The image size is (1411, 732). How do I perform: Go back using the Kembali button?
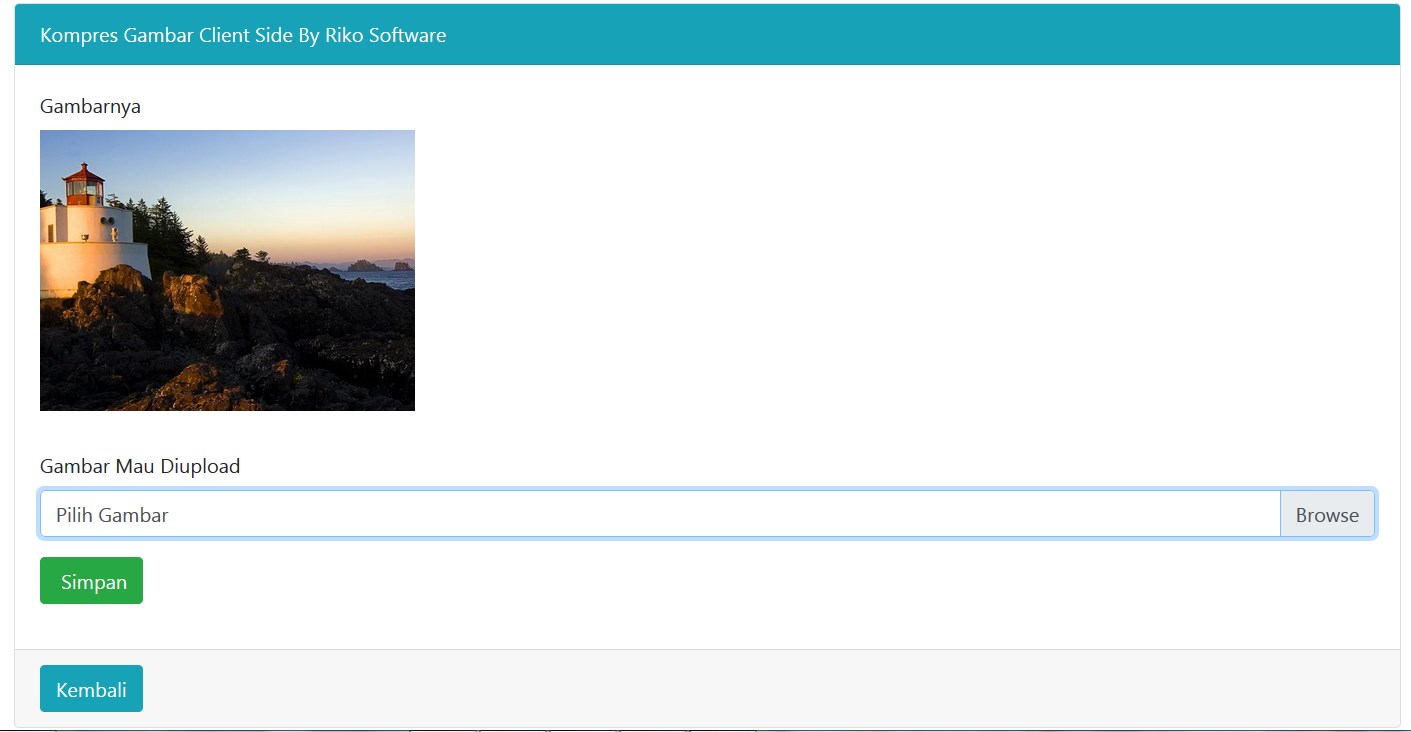pyautogui.click(x=91, y=689)
